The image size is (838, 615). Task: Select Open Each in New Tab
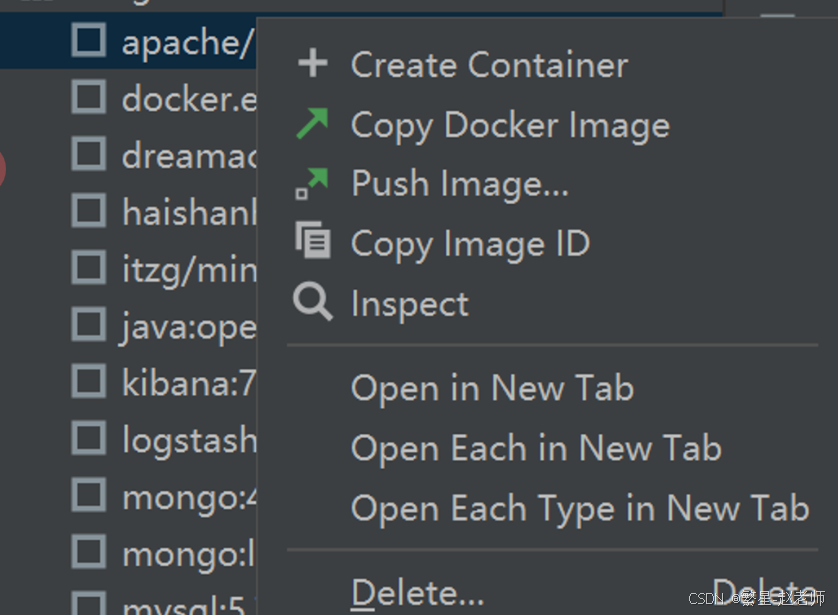coord(536,448)
